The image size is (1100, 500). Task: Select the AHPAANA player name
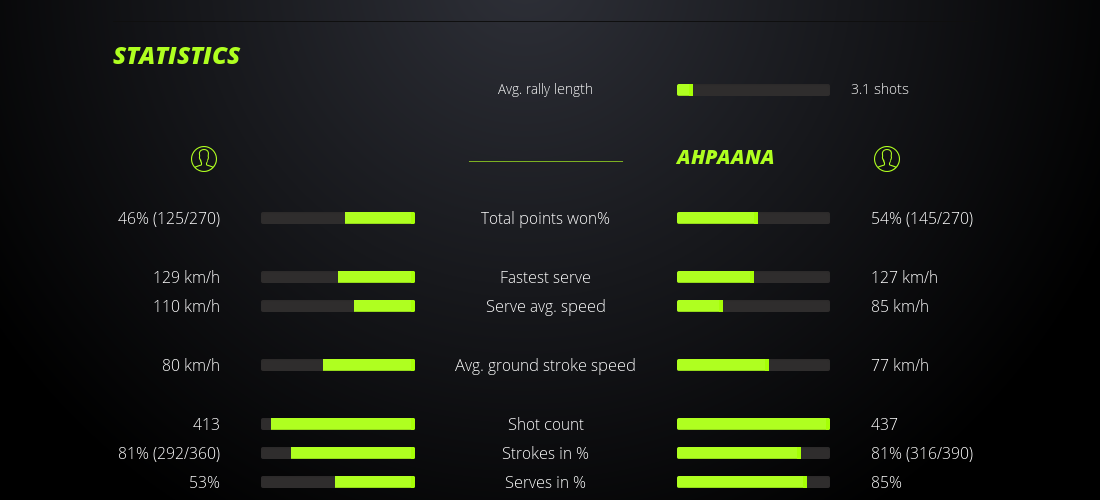[725, 158]
